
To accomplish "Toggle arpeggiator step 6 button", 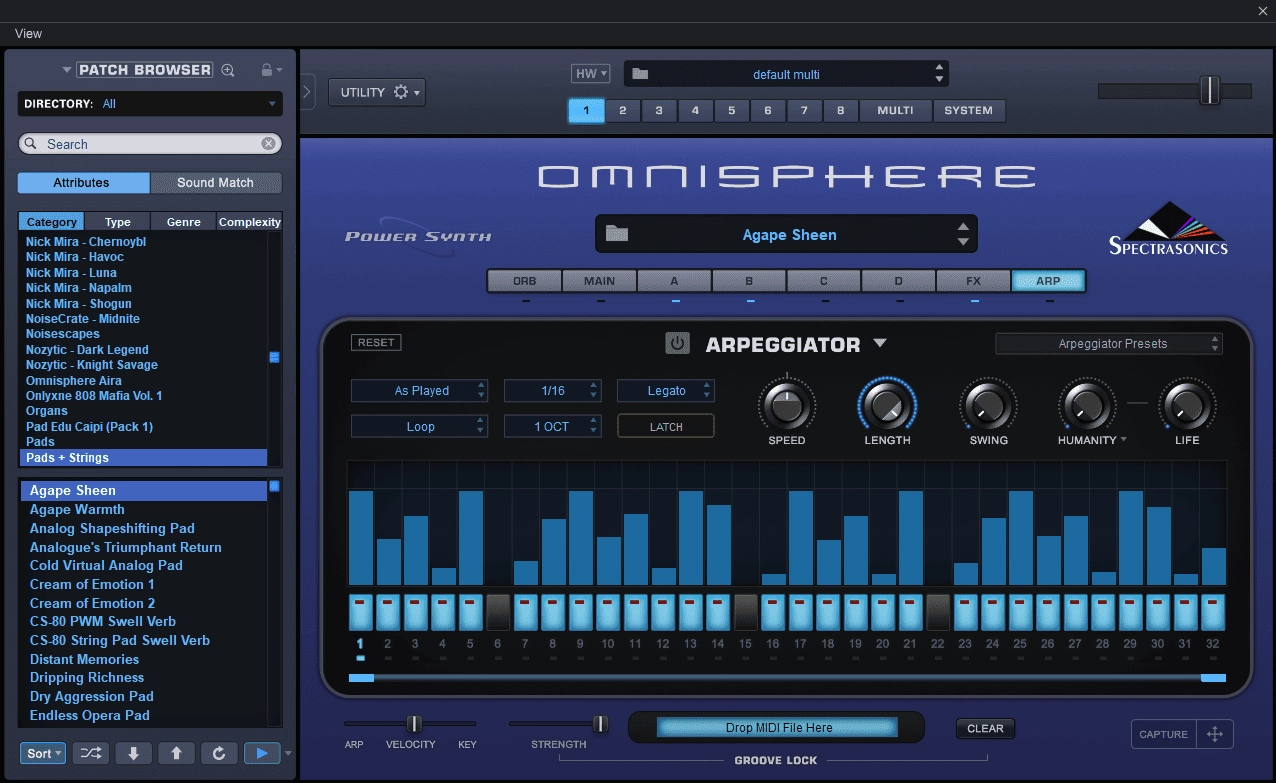I will [x=498, y=612].
